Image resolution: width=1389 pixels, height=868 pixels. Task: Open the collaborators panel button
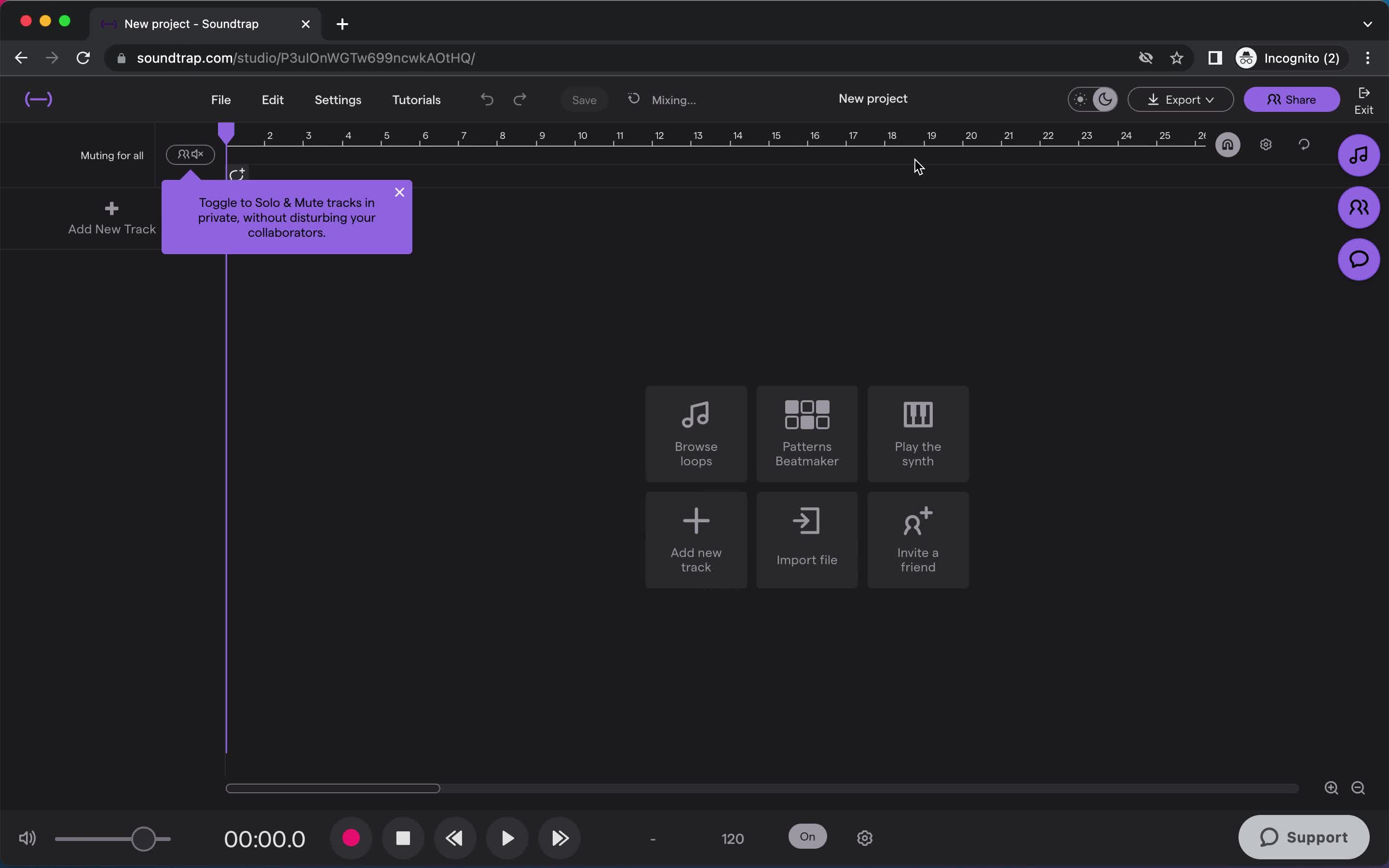[1358, 207]
